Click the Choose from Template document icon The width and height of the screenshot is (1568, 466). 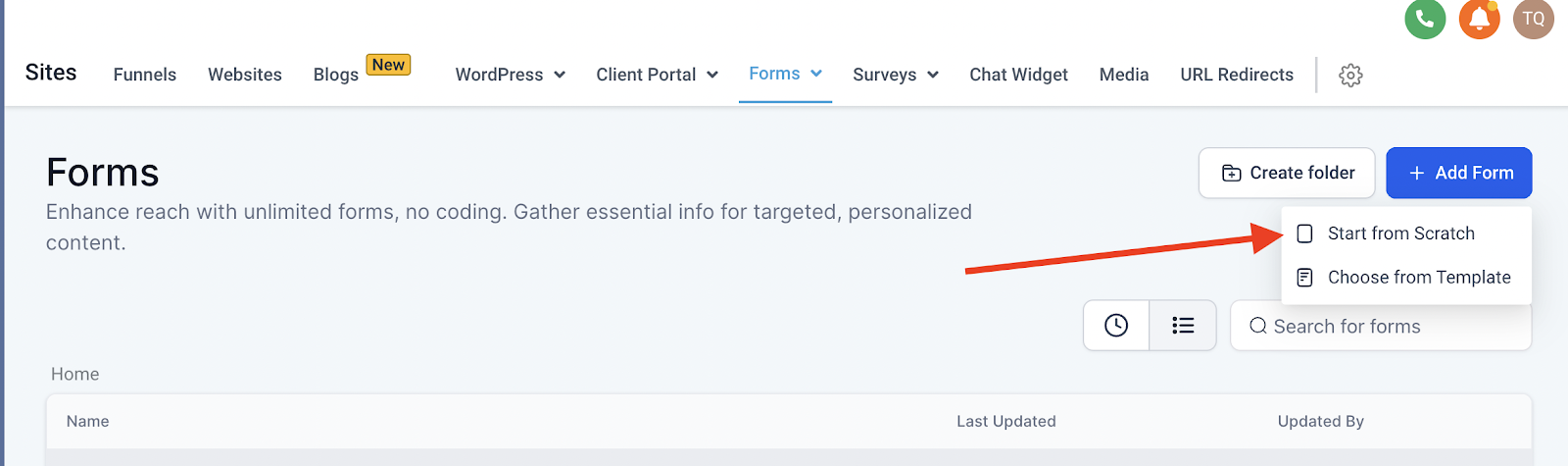coord(1304,278)
